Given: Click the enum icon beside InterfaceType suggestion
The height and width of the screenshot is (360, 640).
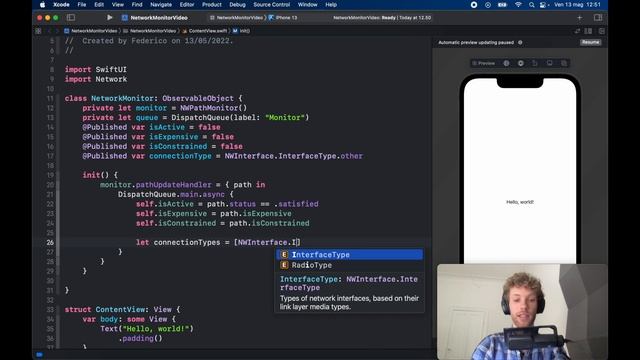Looking at the screenshot, I should pos(284,255).
